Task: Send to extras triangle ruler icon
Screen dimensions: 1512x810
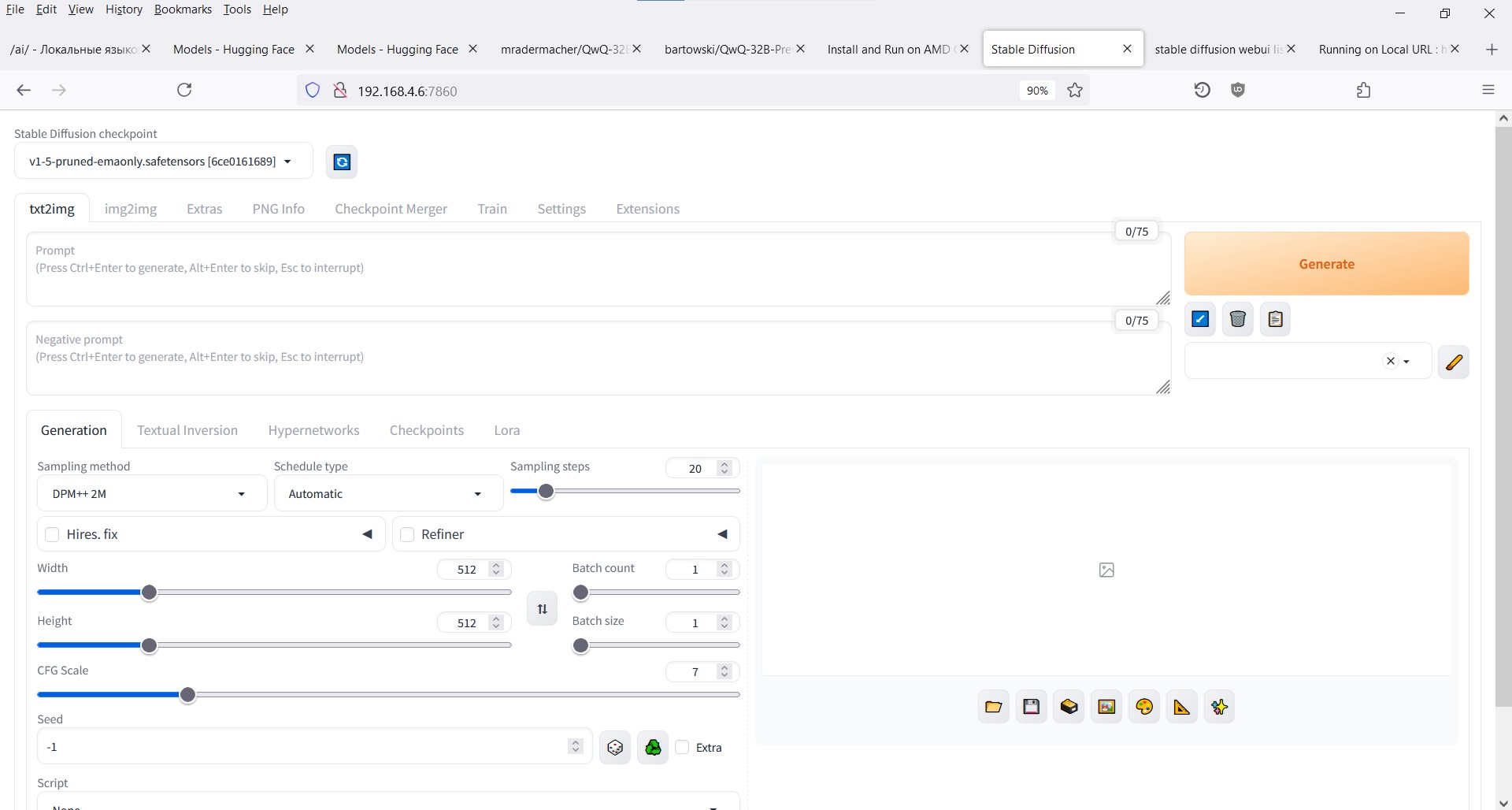Action: click(x=1182, y=707)
